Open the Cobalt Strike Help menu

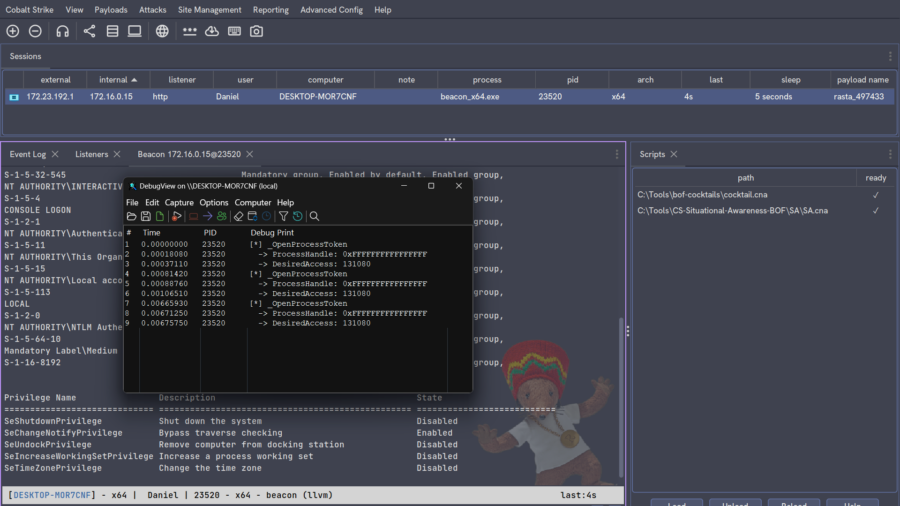(383, 10)
